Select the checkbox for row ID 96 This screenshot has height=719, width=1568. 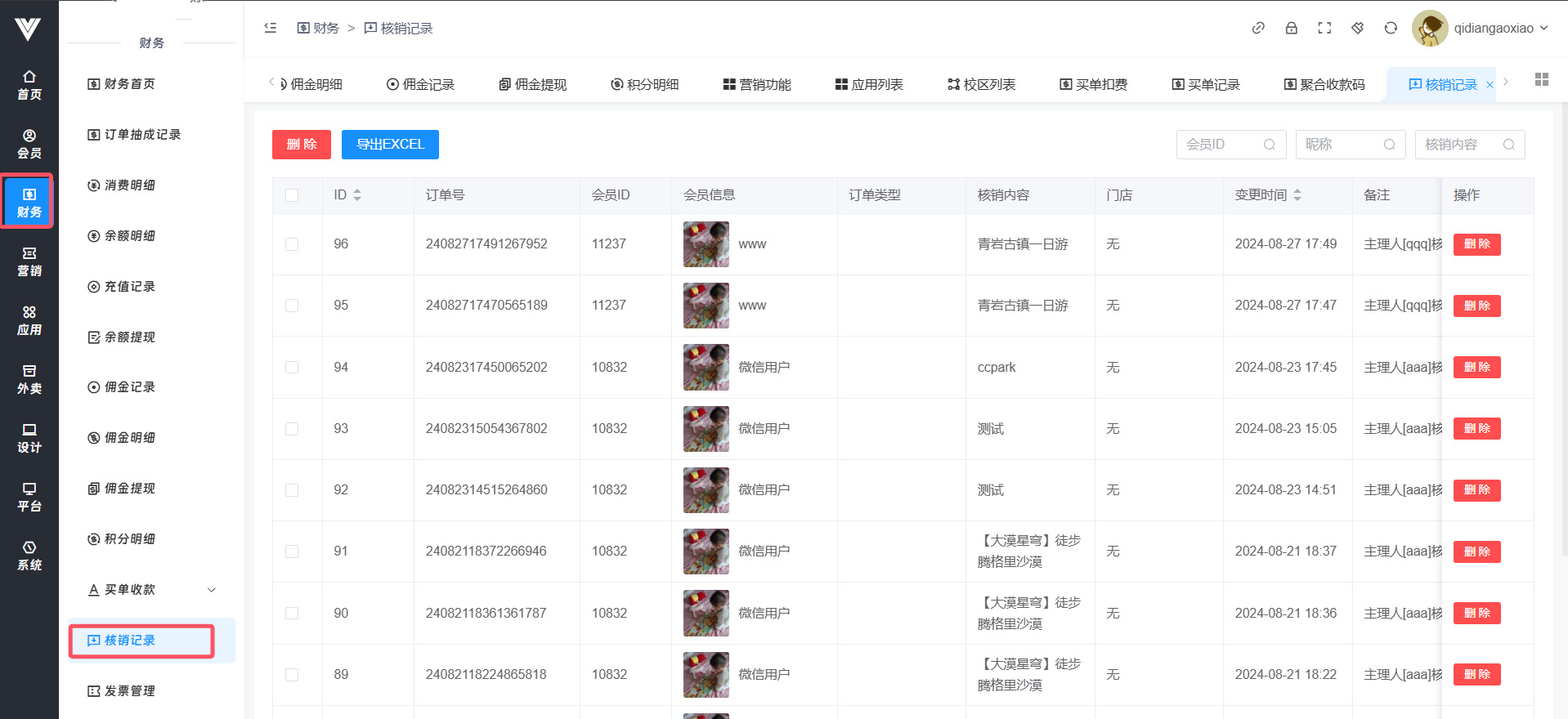pyautogui.click(x=292, y=244)
